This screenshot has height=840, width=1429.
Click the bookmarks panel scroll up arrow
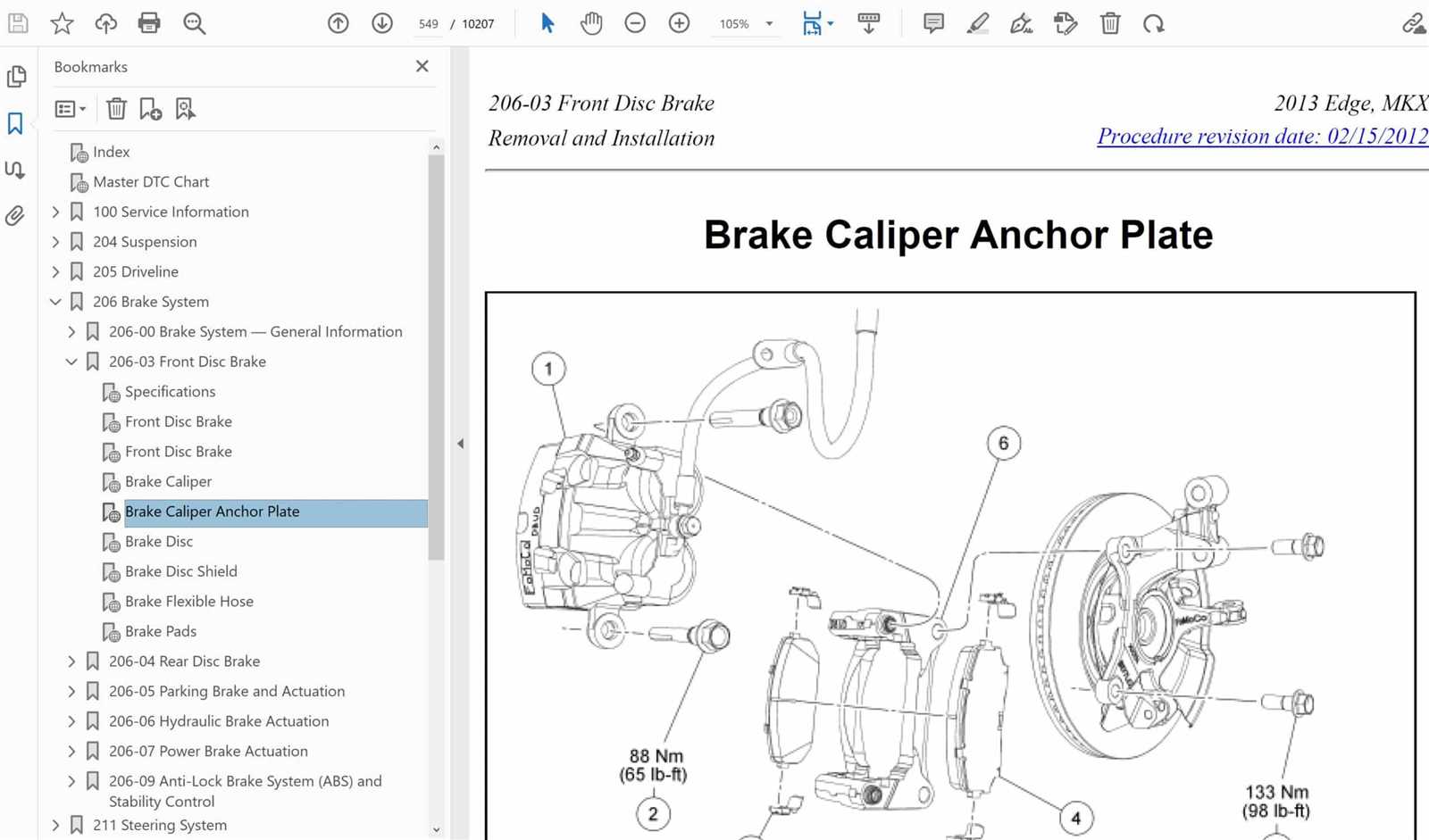click(x=436, y=147)
